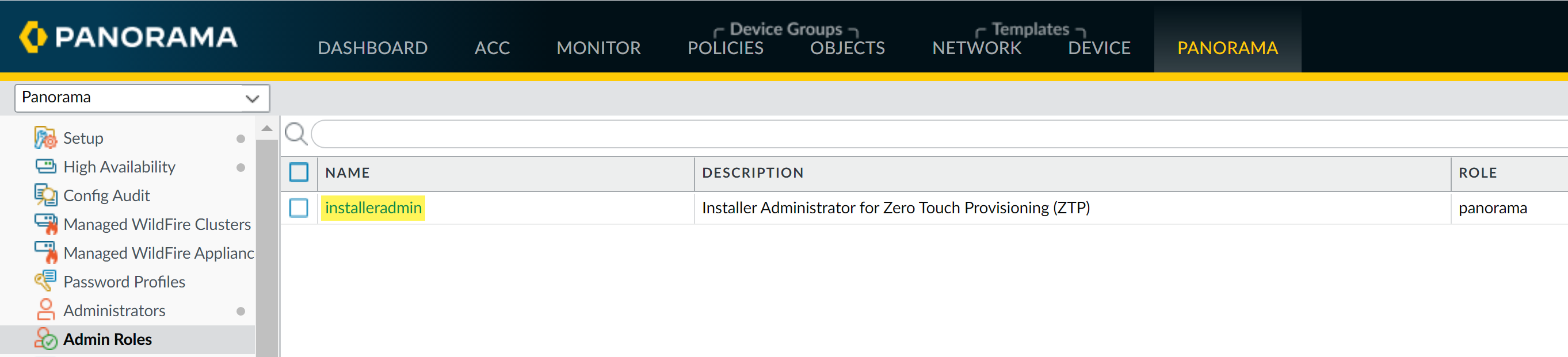
Task: Click the Panorama logo
Action: [128, 36]
